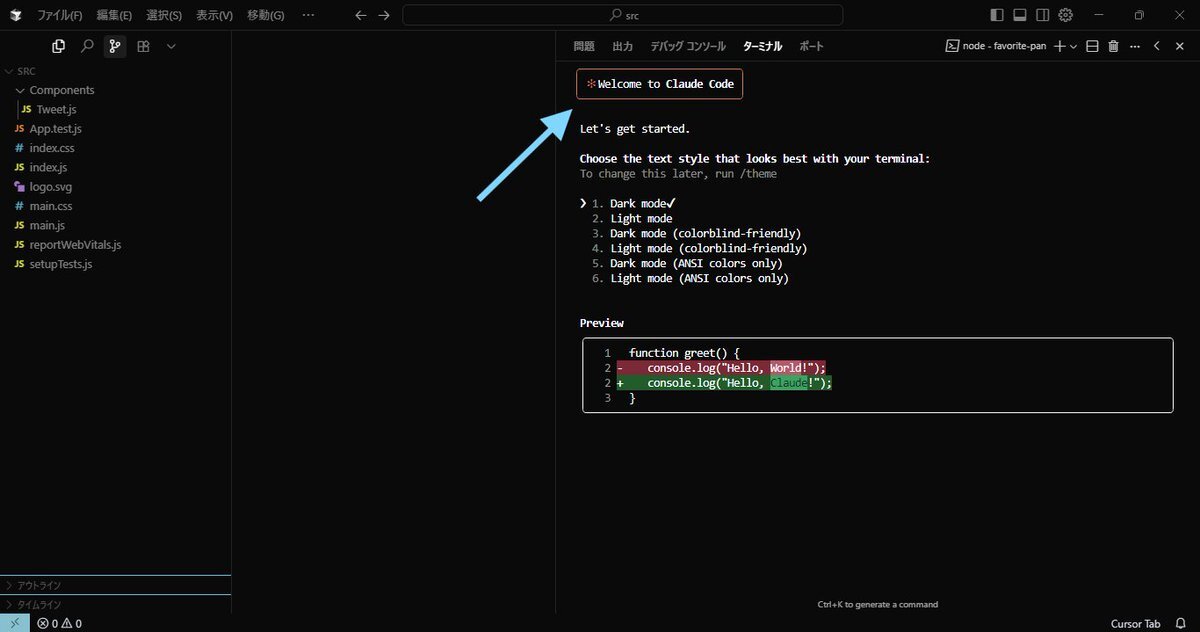The image size is (1200, 632).
Task: Open the App.test.js file
Action: tap(115, 129)
